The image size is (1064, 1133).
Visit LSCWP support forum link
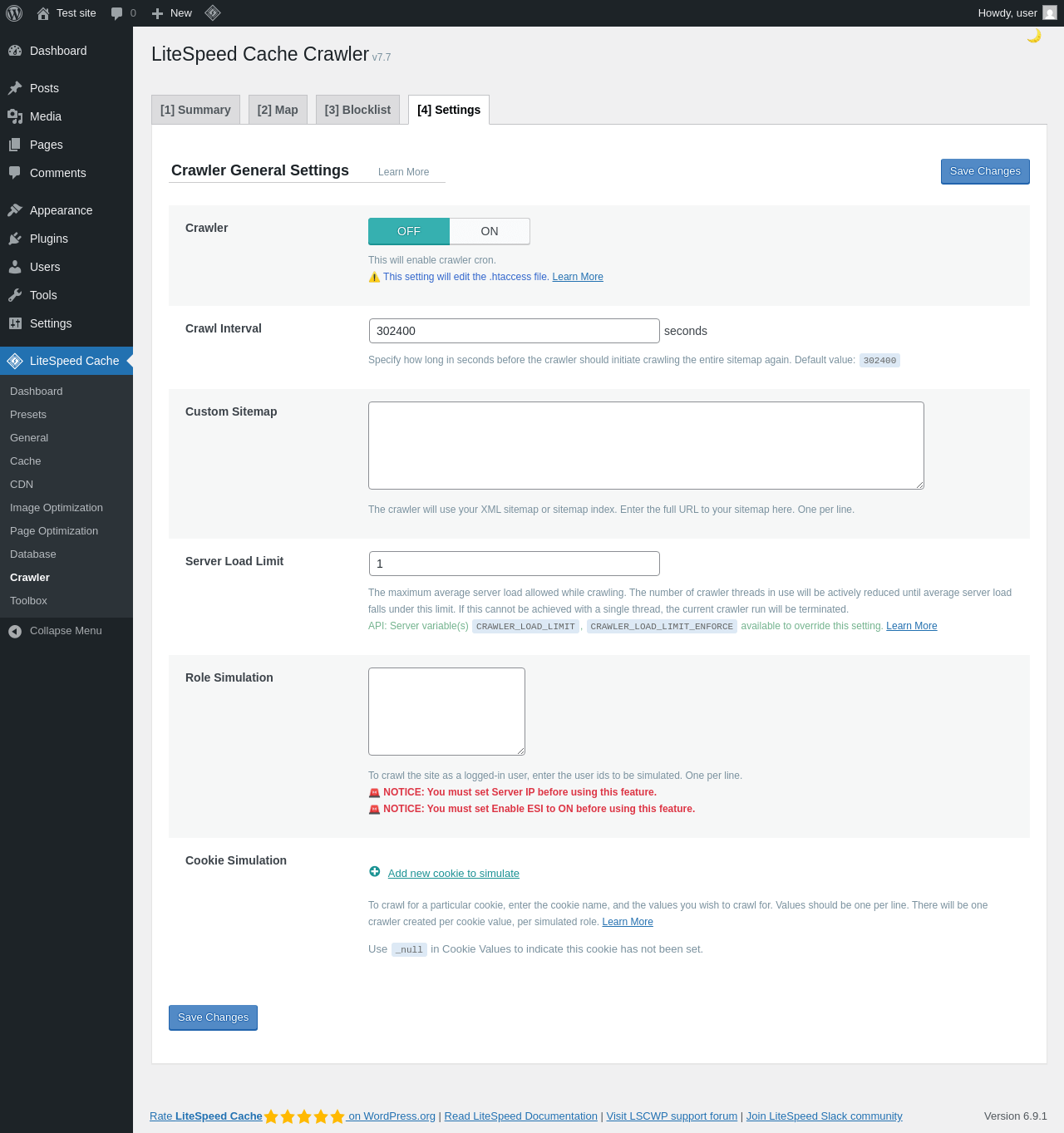(x=672, y=1116)
